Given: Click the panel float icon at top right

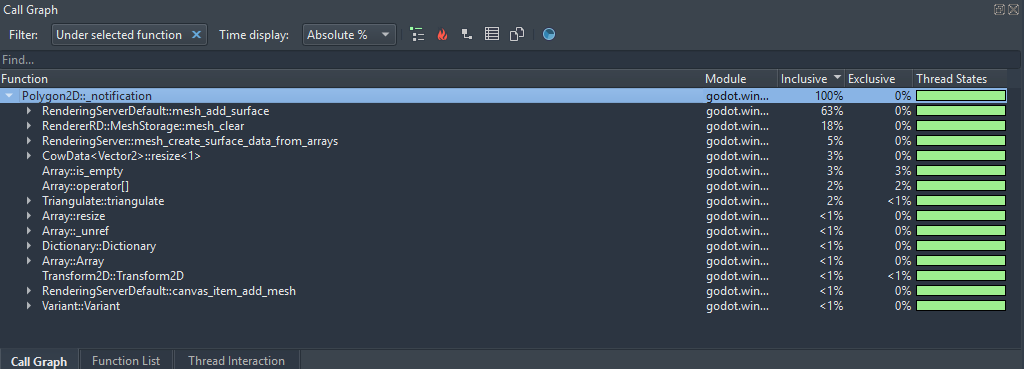Looking at the screenshot, I should click(999, 9).
